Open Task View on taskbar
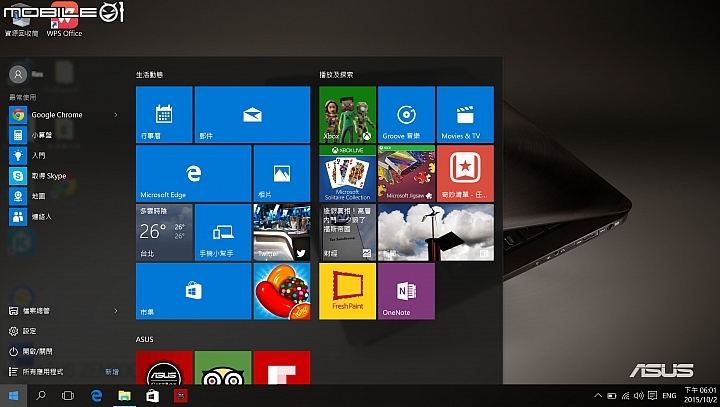 [x=68, y=396]
